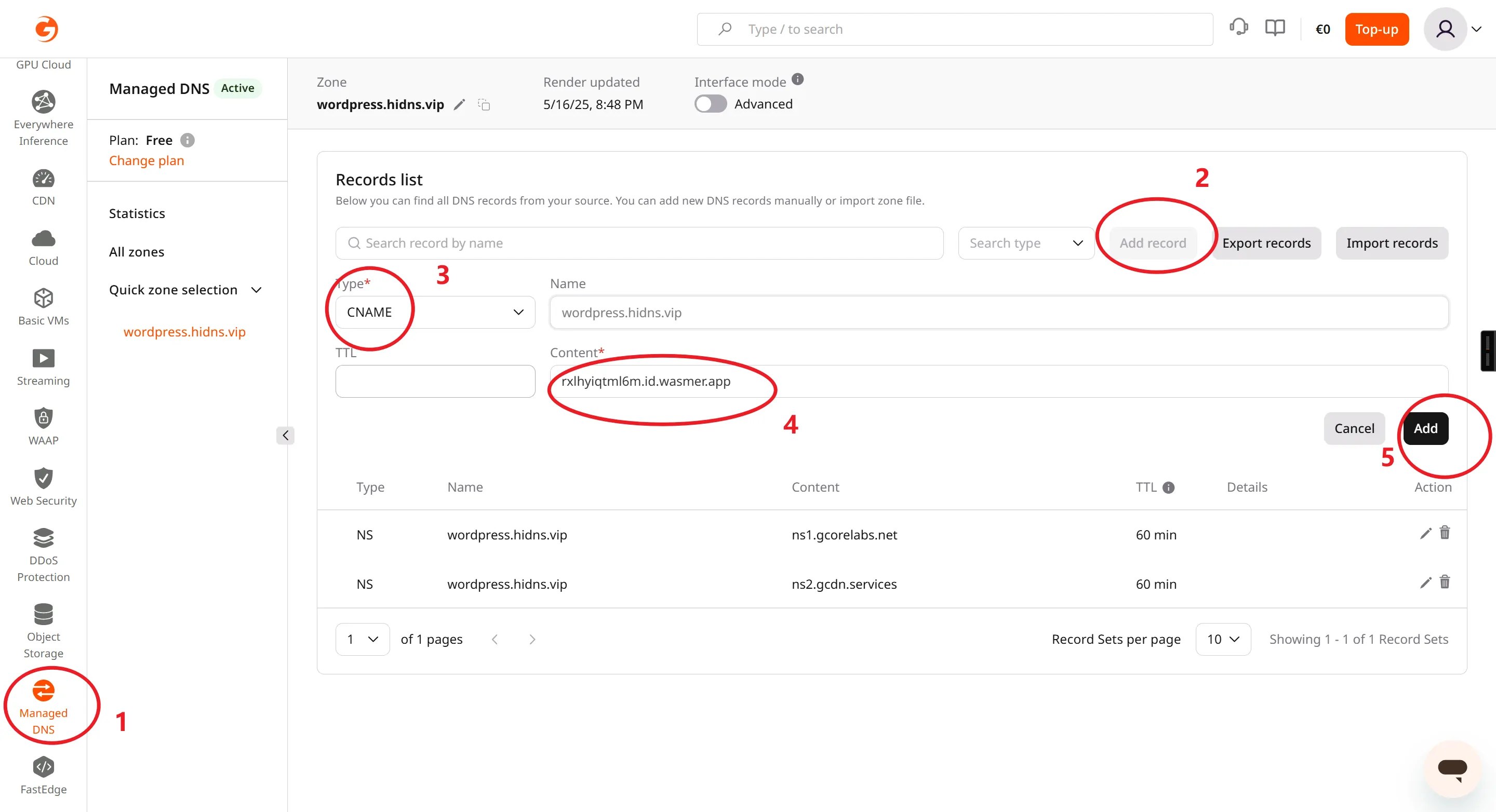Edit the ns1.gcorelabs.net record
The width and height of the screenshot is (1496, 812).
(x=1426, y=533)
